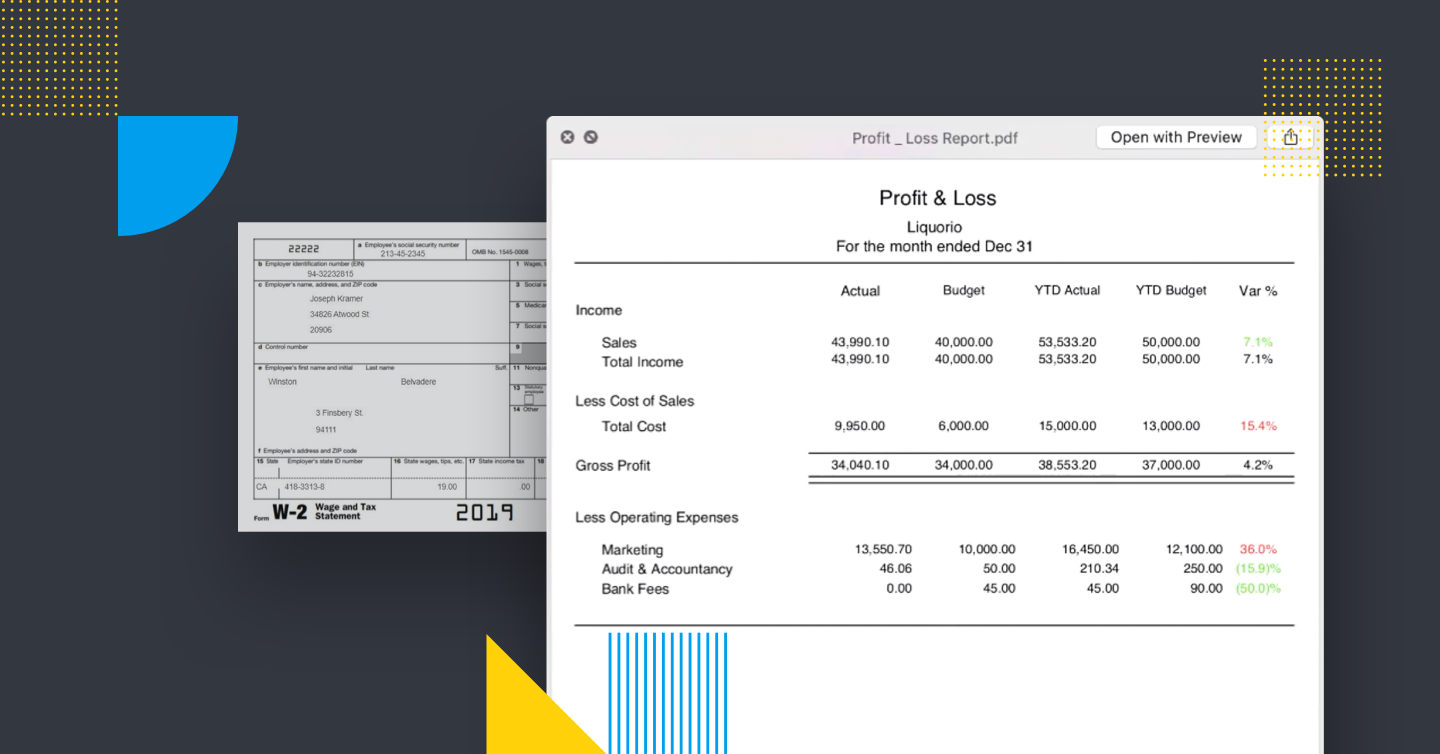Select the YTD Budget column header
Screen dimensions: 1440x754
pyautogui.click(x=1170, y=290)
